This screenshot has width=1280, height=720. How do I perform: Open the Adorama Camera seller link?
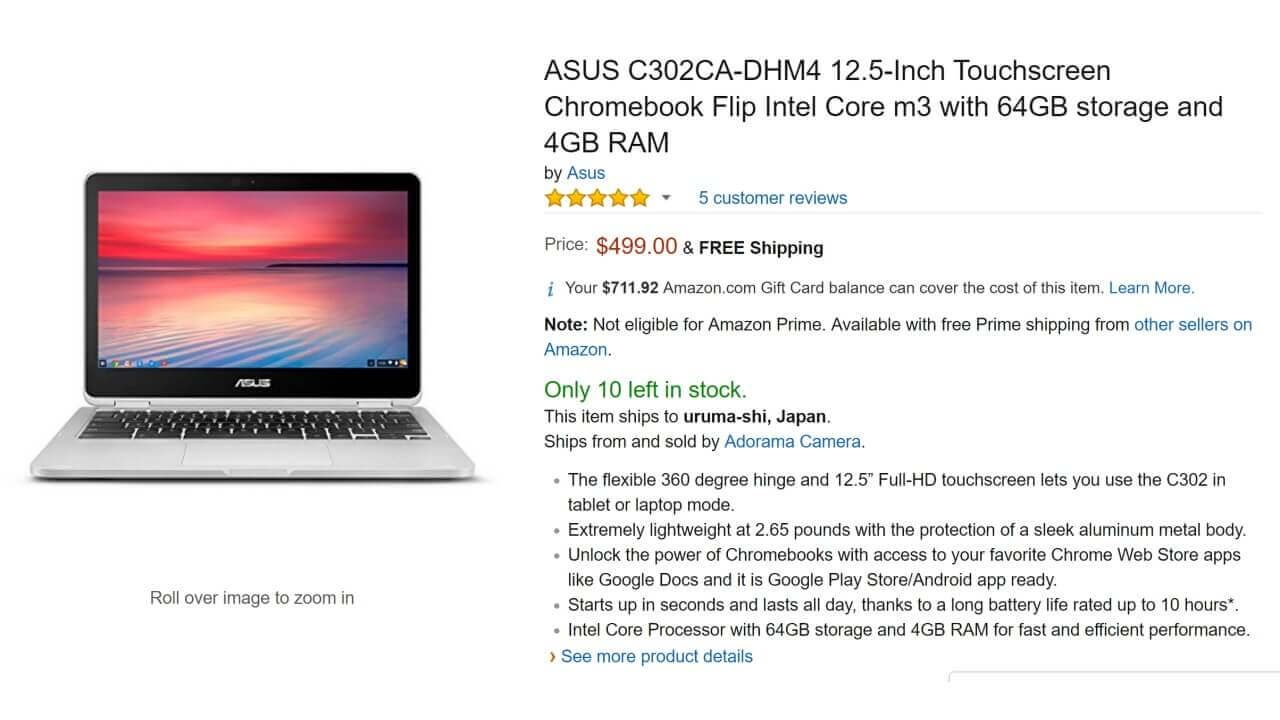[x=792, y=441]
